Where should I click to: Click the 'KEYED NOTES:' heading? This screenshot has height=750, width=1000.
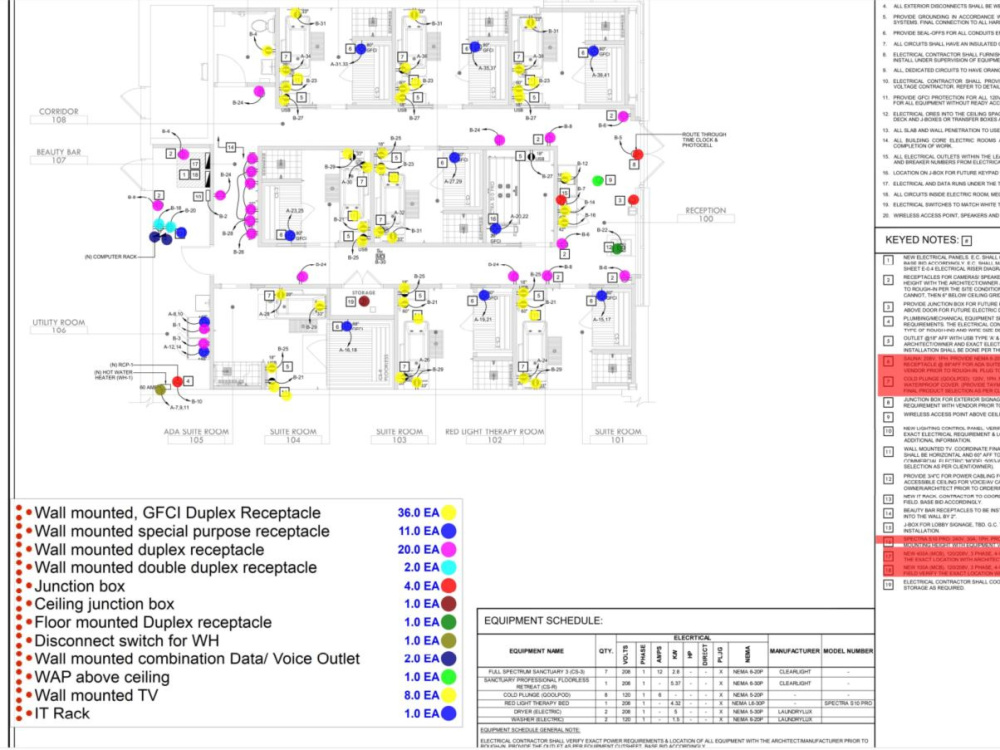point(922,240)
